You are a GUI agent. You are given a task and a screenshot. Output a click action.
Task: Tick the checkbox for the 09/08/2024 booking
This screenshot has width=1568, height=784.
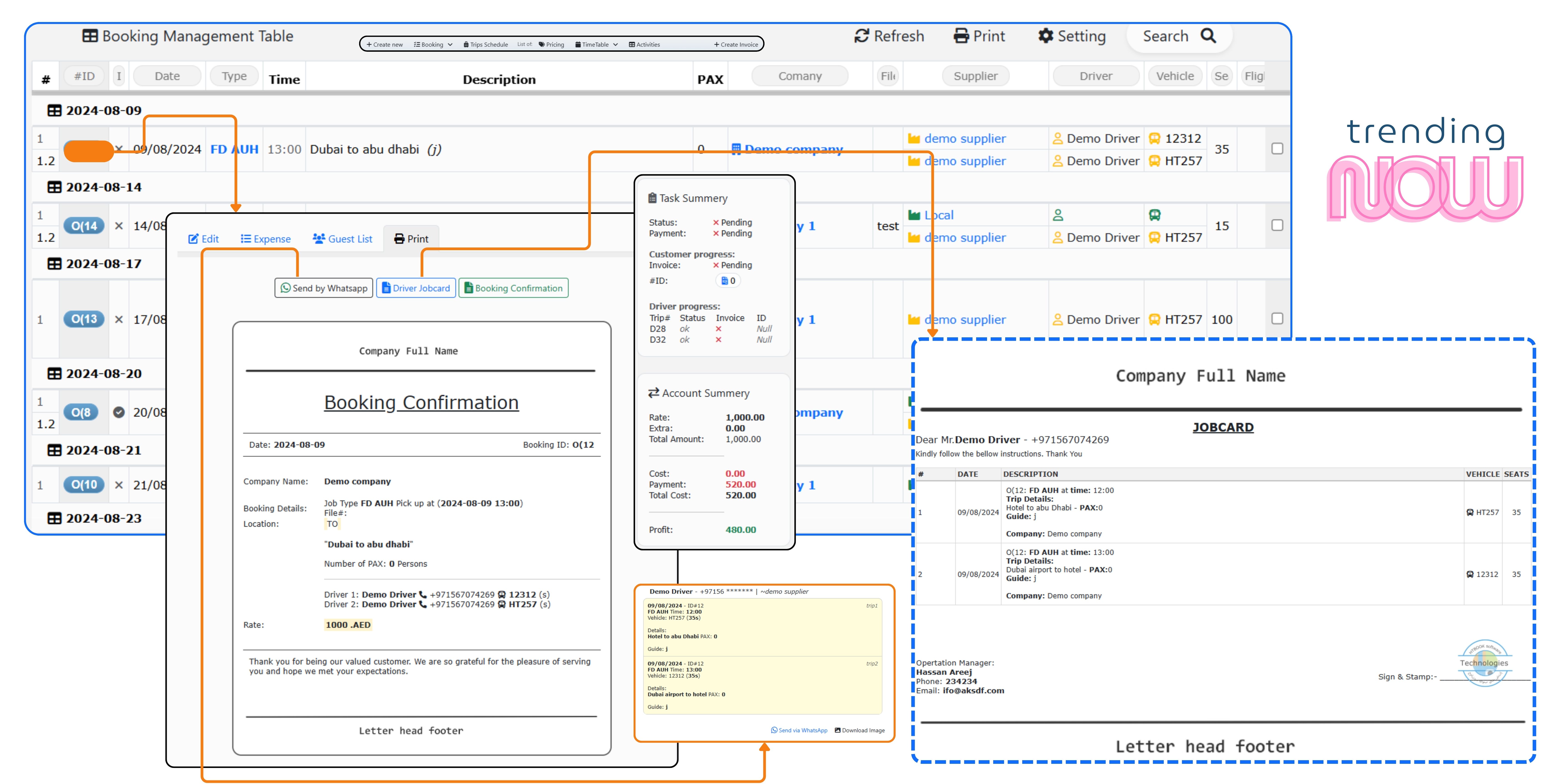[1277, 149]
